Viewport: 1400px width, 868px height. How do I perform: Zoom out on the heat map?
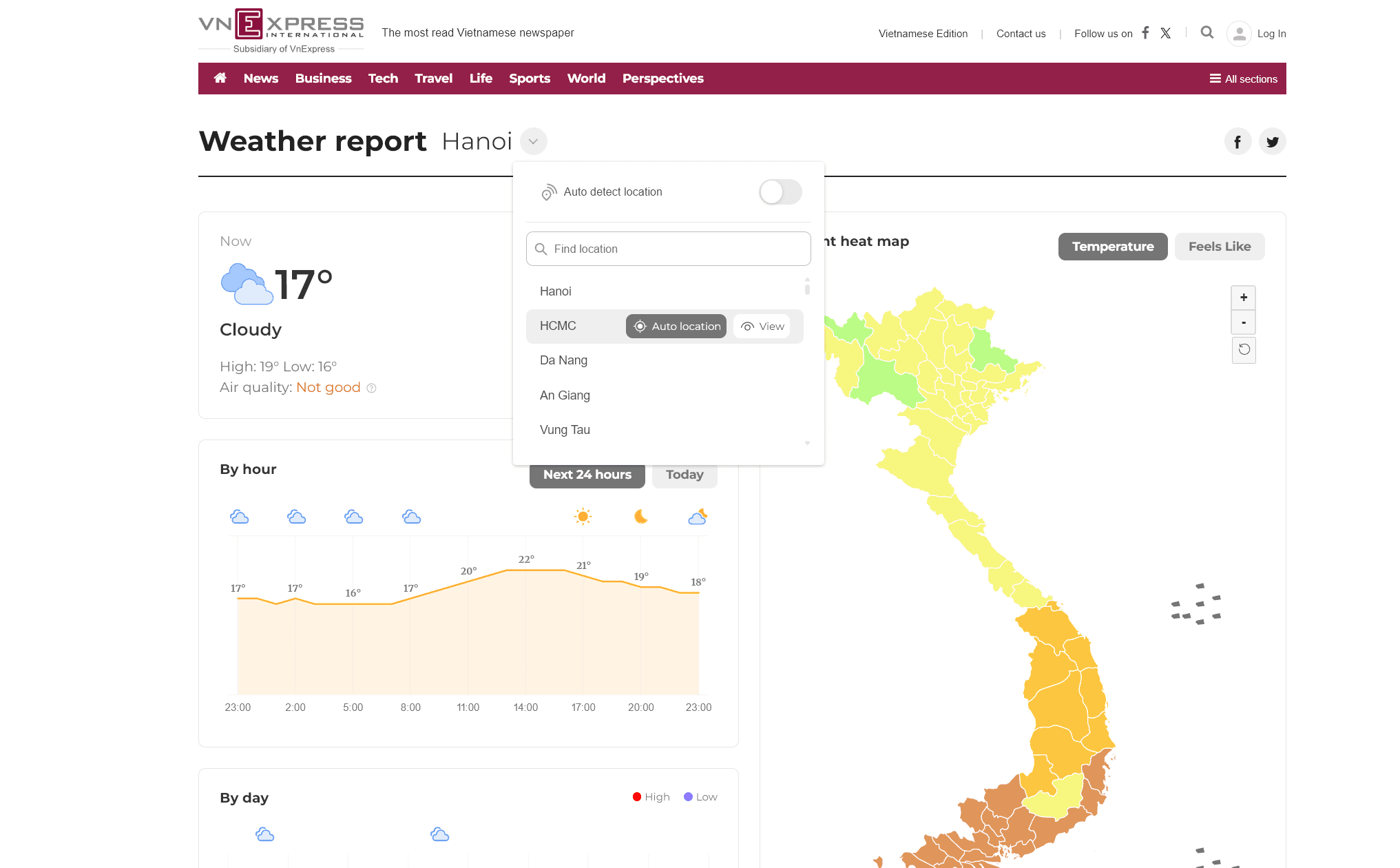[1243, 322]
